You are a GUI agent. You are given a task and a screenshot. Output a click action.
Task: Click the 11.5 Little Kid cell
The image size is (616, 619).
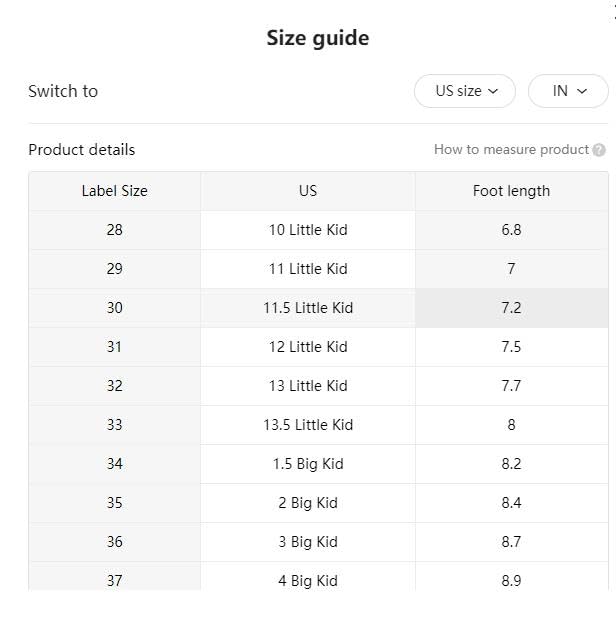tap(308, 308)
